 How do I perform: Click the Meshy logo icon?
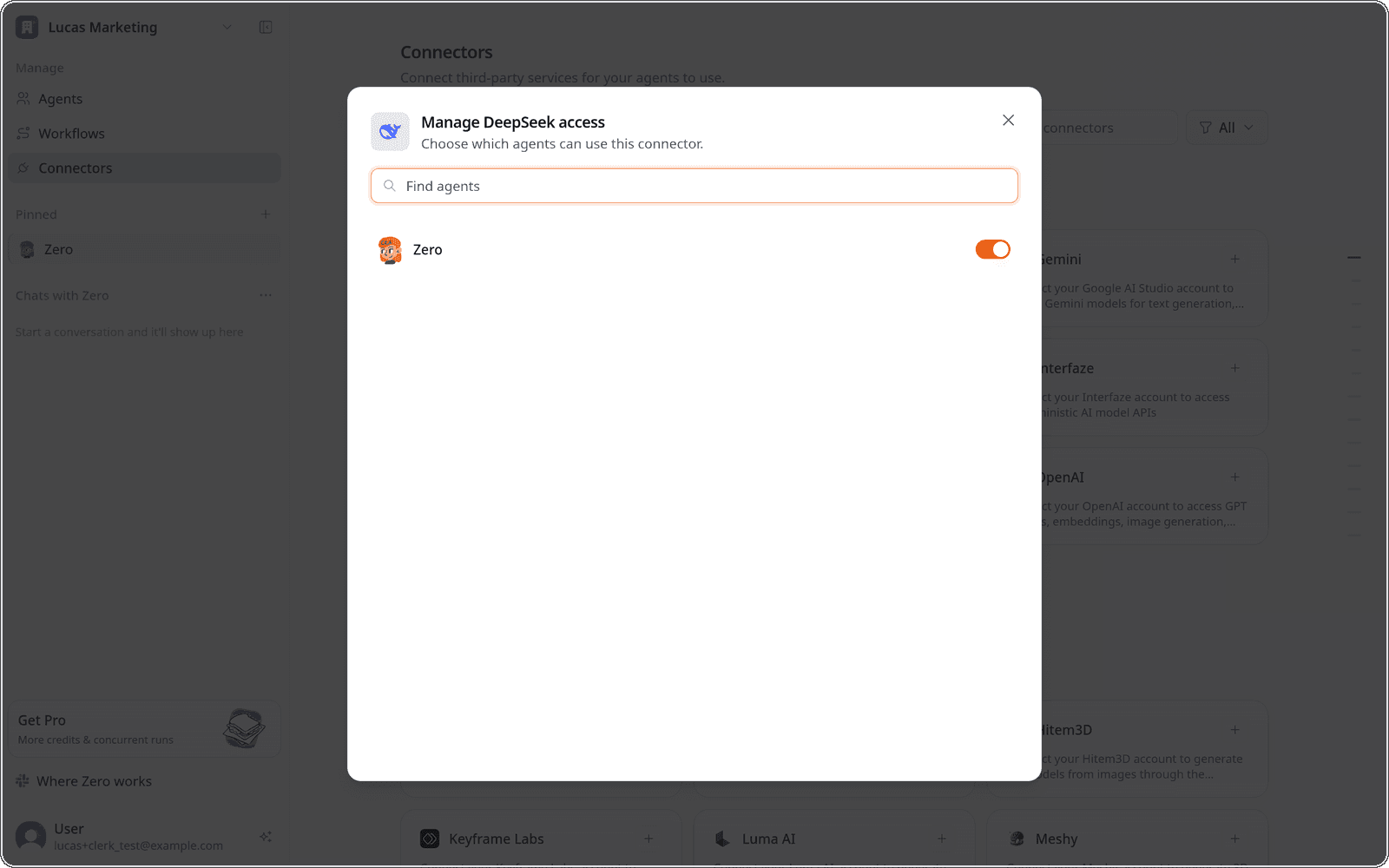click(1017, 838)
